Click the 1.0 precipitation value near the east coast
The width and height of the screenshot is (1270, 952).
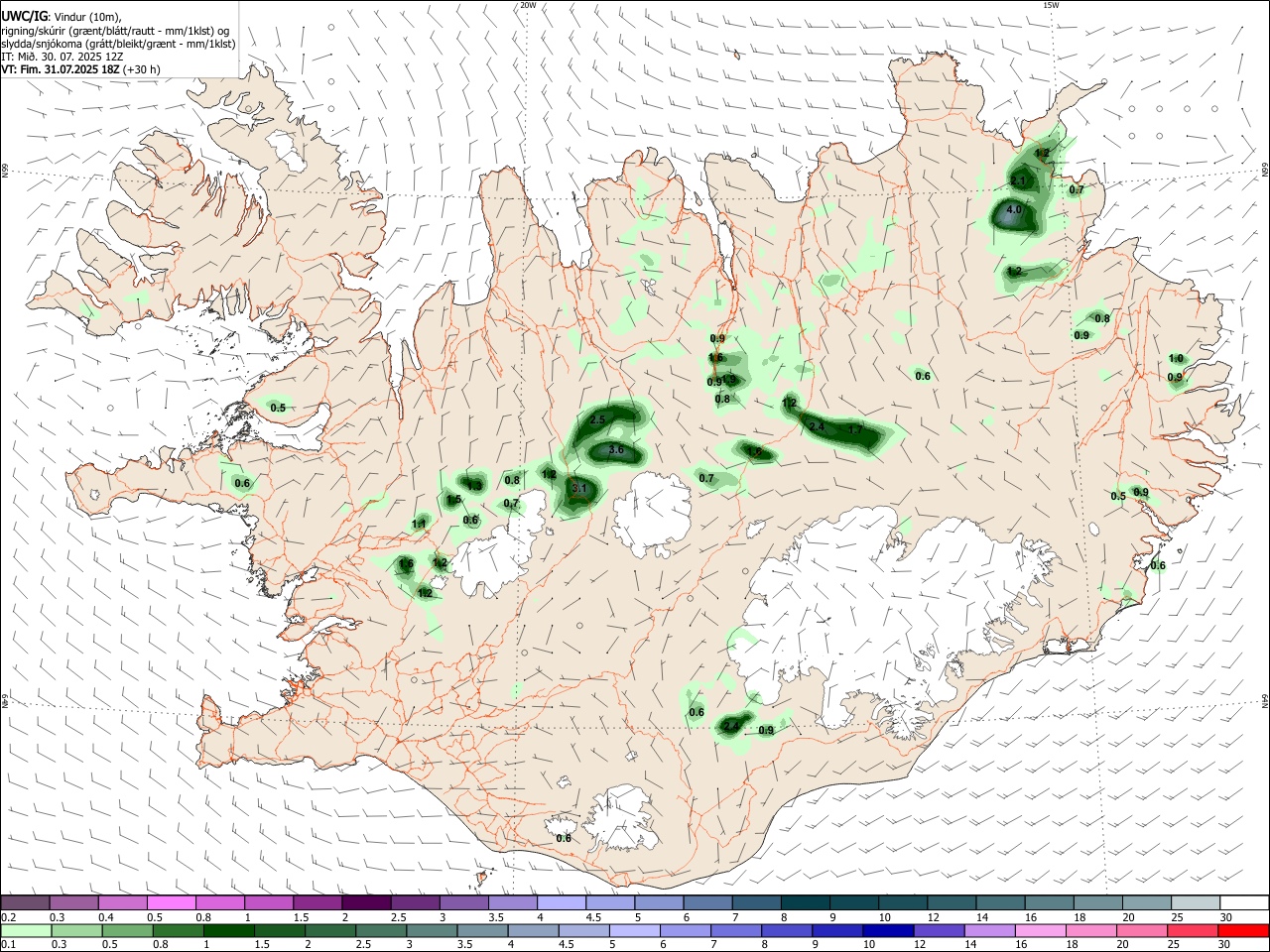1176,359
